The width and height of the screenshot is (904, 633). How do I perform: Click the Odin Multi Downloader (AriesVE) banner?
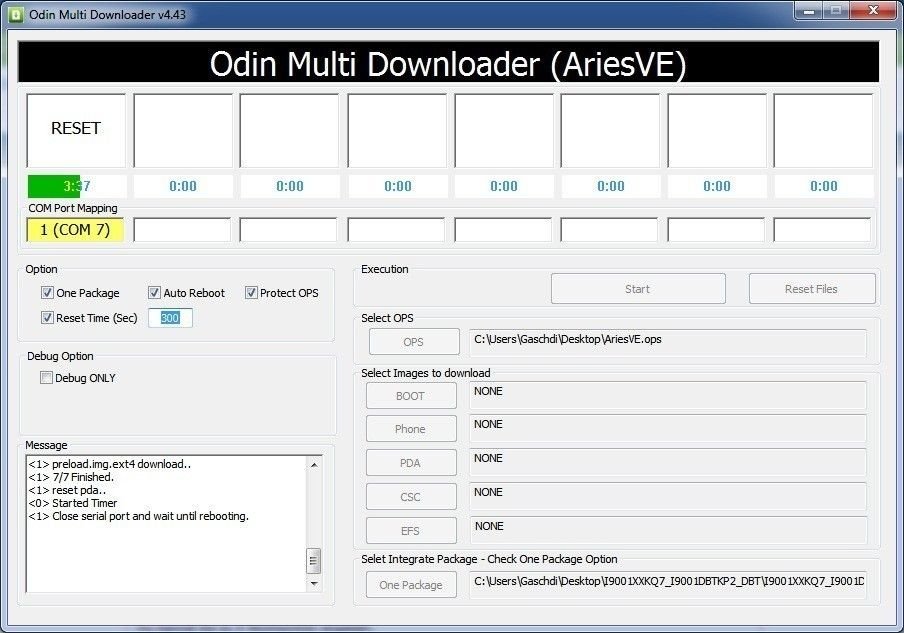[449, 63]
